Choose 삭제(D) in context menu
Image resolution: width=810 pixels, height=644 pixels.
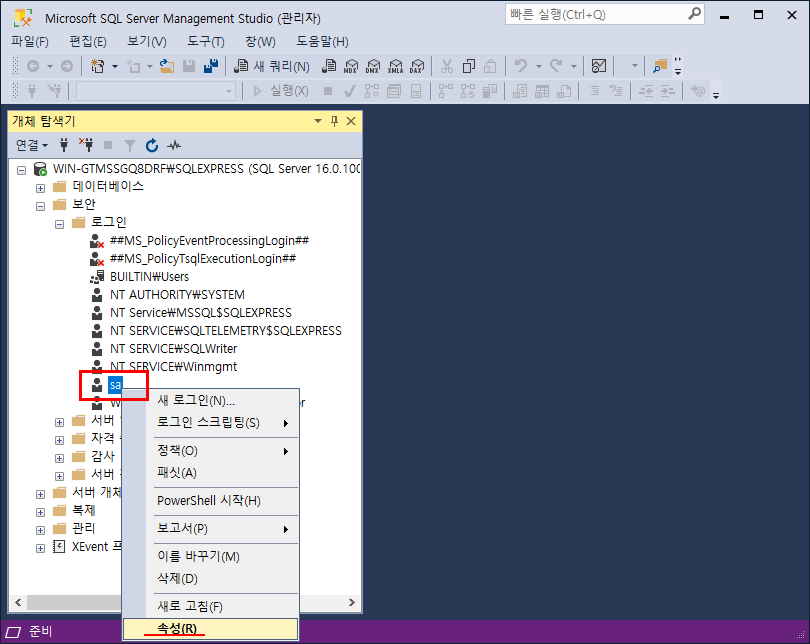point(210,579)
